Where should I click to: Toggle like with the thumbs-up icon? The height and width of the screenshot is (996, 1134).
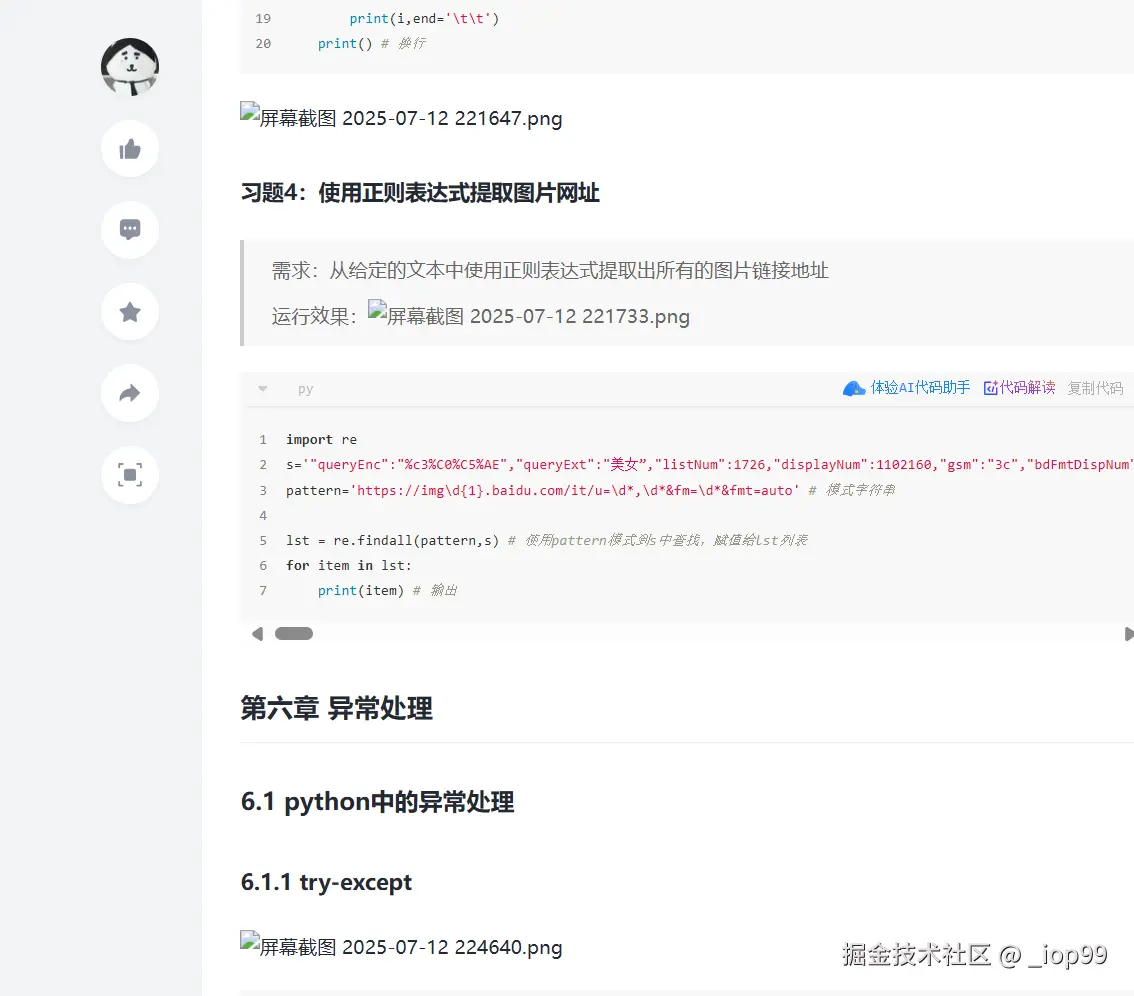coord(129,148)
